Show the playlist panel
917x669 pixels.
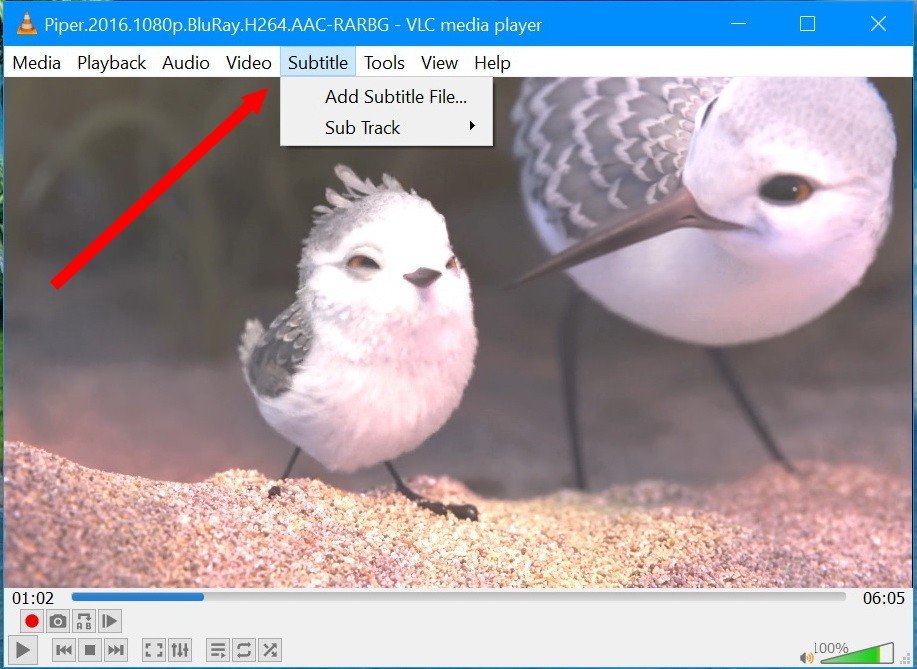[x=218, y=650]
